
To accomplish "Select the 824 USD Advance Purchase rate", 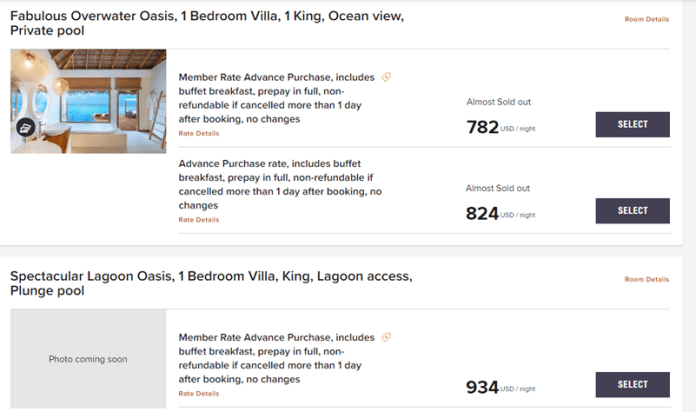I will [x=633, y=211].
